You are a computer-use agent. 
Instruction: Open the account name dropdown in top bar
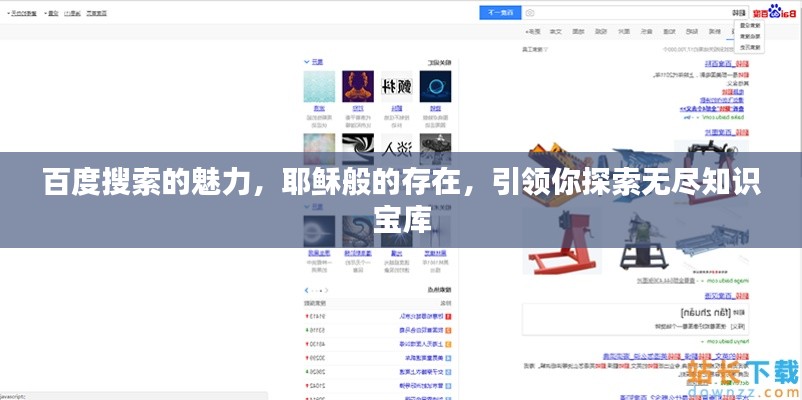(x=22, y=13)
